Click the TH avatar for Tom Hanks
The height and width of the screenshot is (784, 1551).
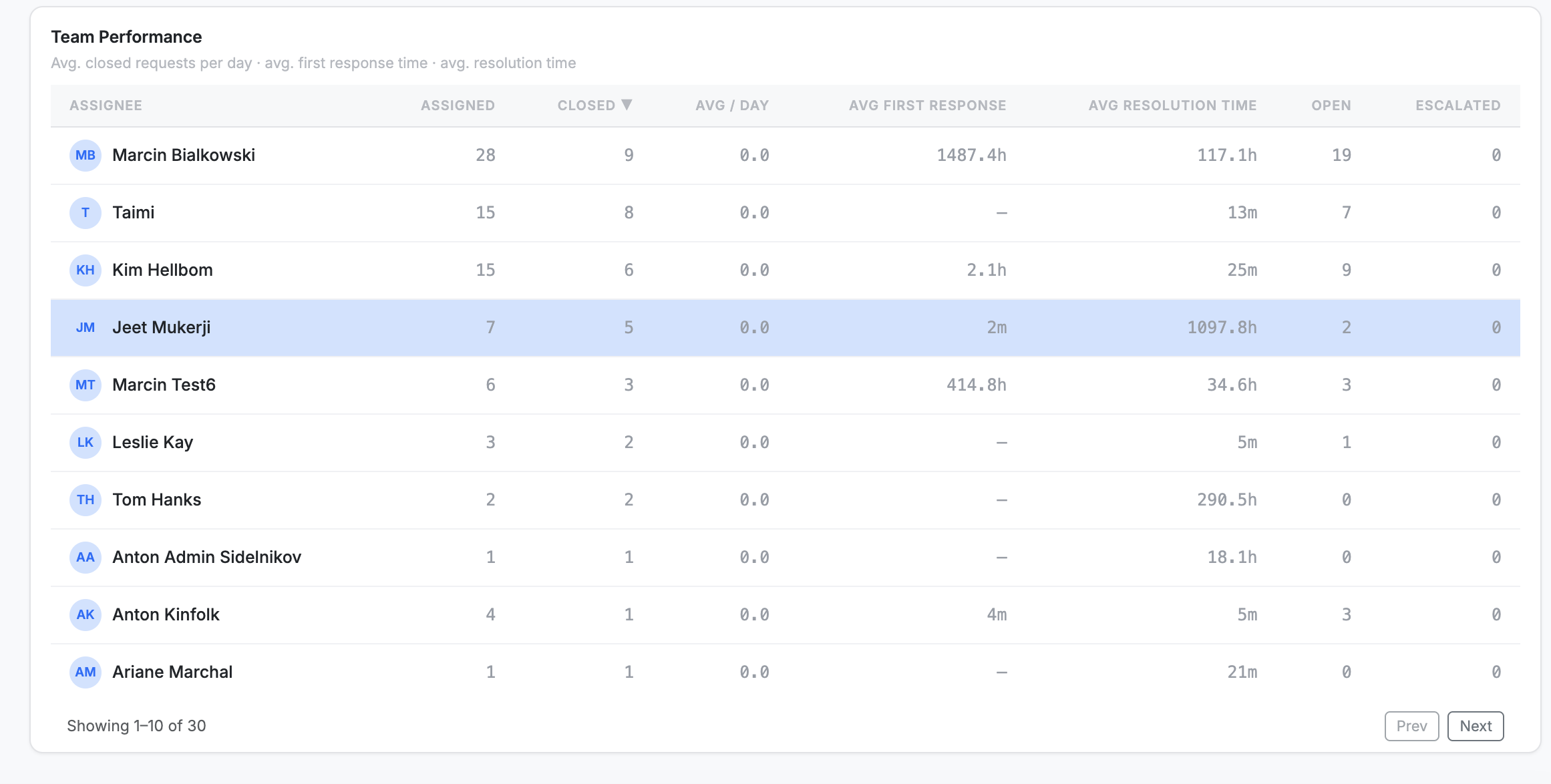[85, 500]
